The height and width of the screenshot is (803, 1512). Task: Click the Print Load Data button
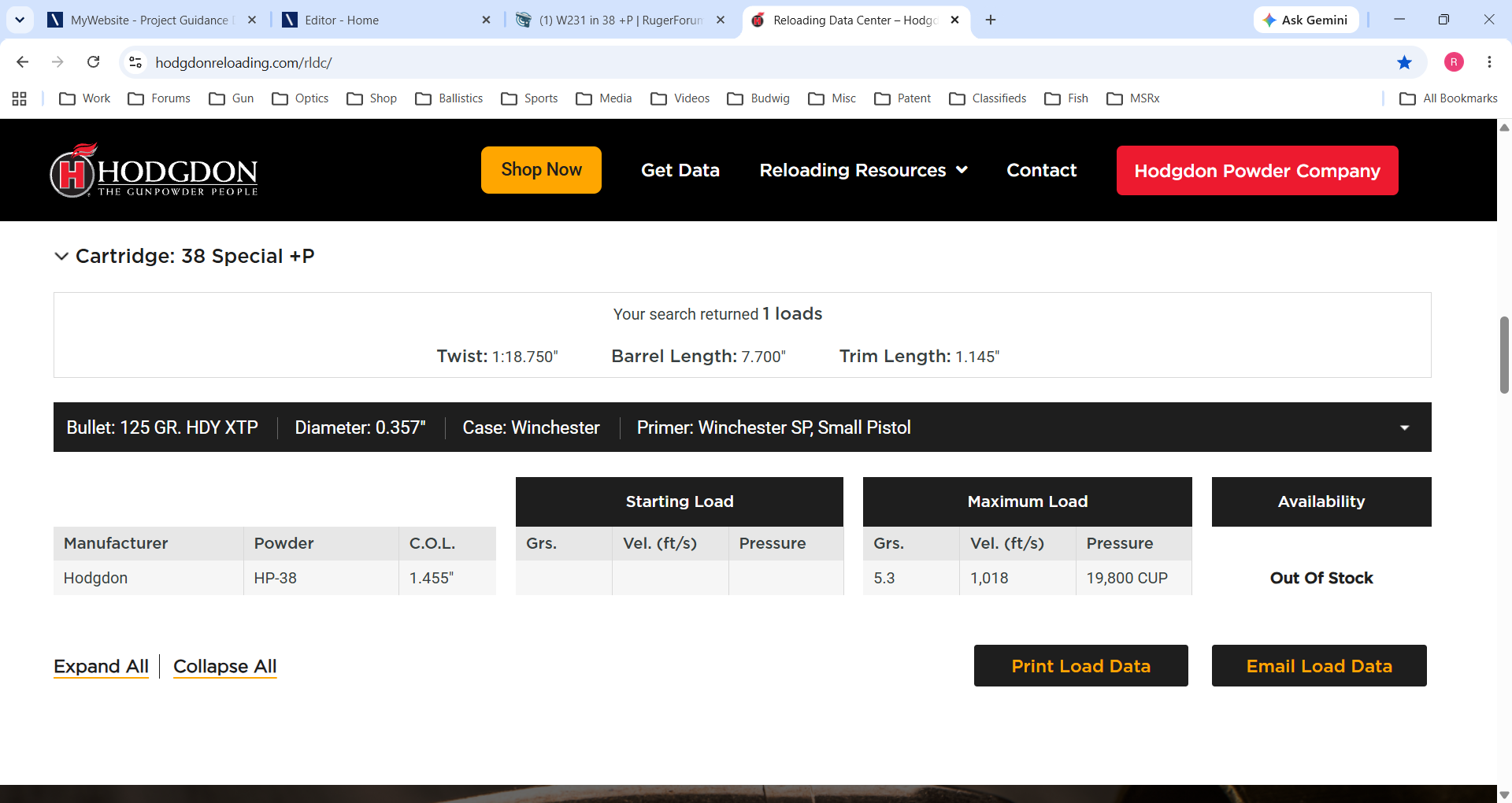pos(1080,666)
